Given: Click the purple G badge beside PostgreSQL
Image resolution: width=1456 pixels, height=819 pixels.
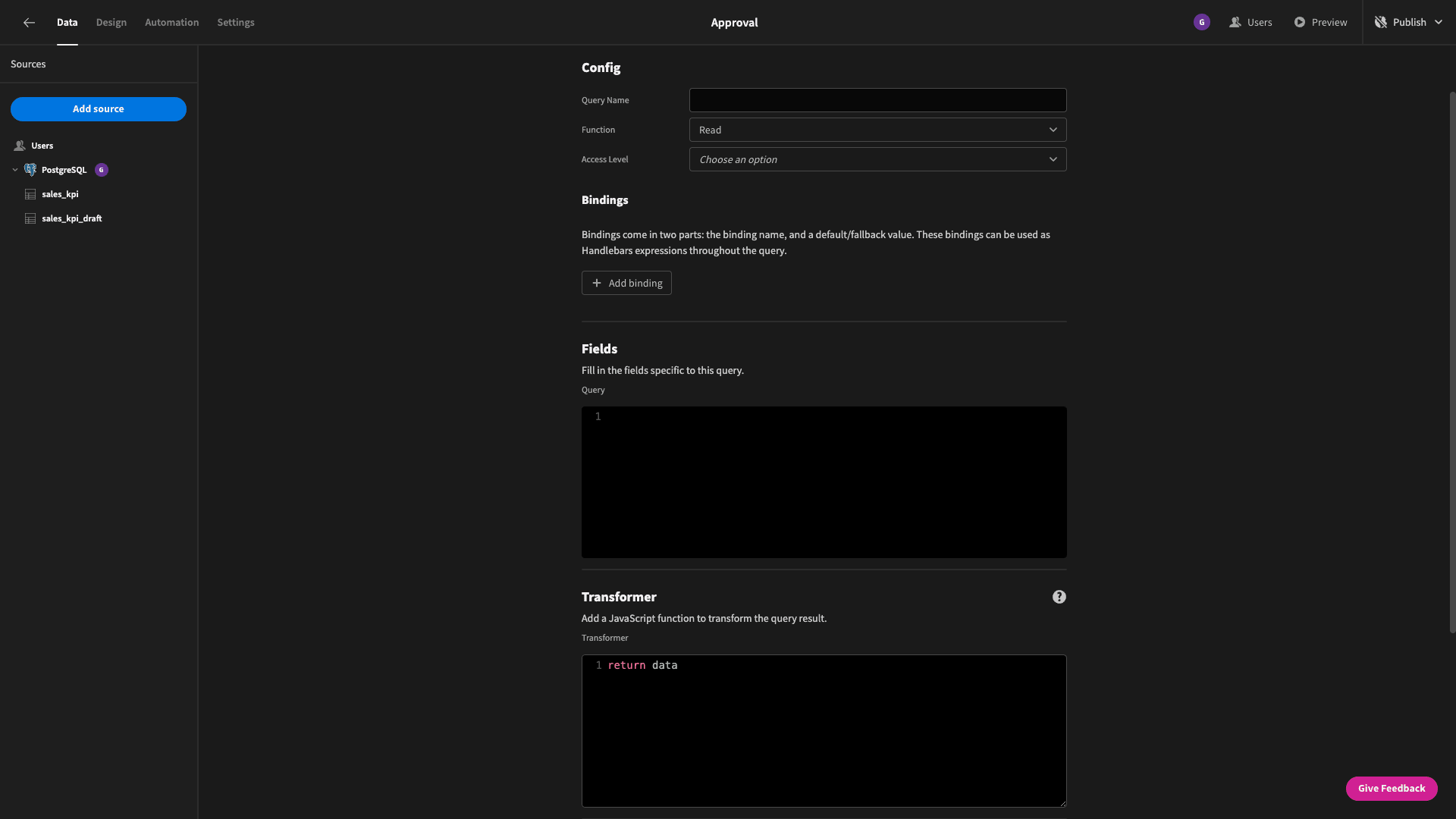Looking at the screenshot, I should [x=102, y=170].
